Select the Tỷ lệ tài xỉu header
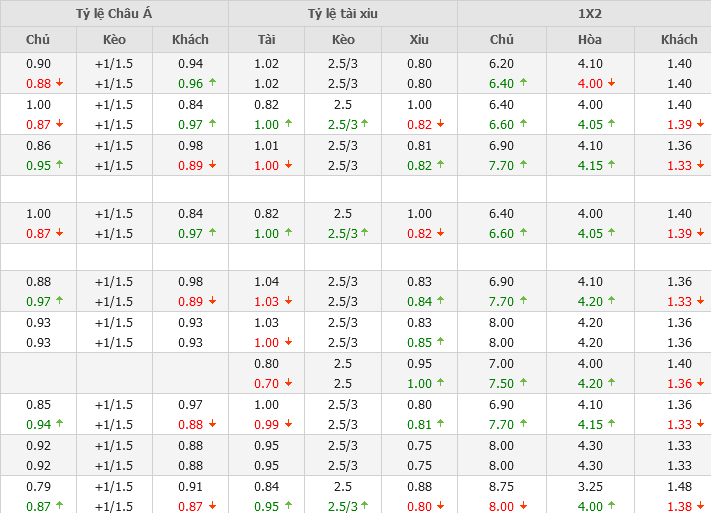Image resolution: width=711 pixels, height=513 pixels. coord(343,14)
